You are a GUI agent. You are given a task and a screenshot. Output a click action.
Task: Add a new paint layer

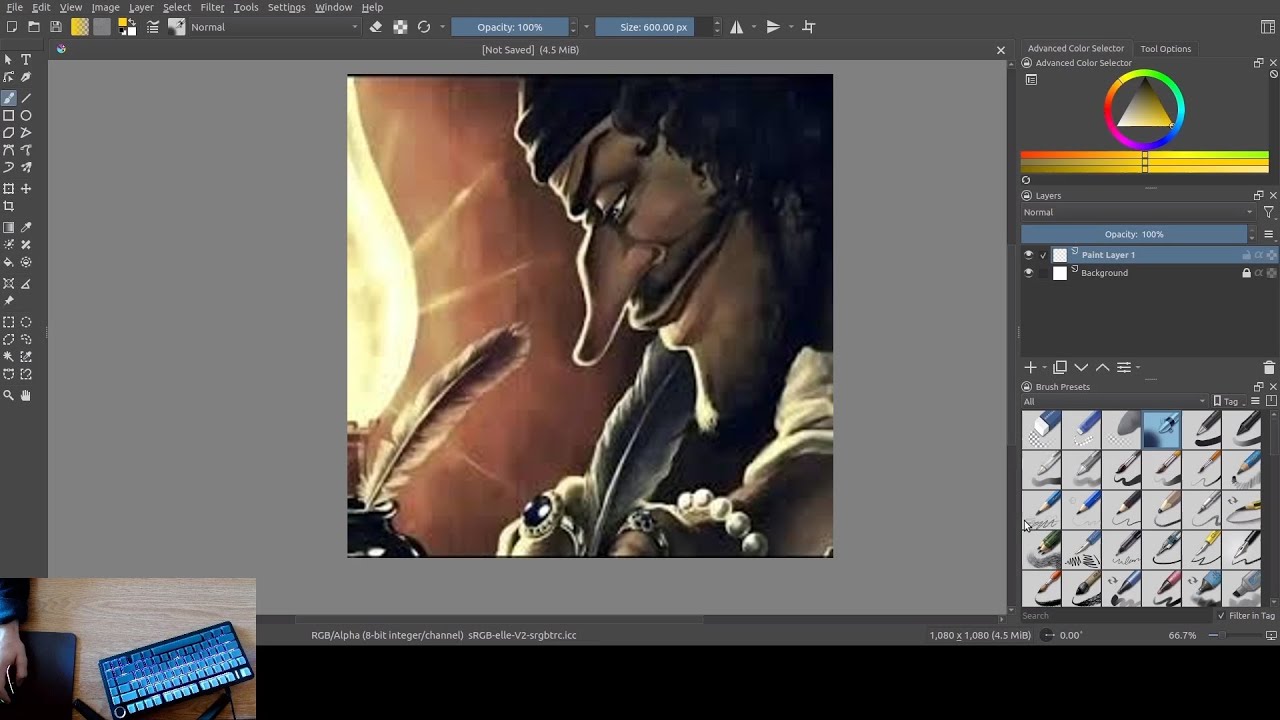click(1030, 368)
